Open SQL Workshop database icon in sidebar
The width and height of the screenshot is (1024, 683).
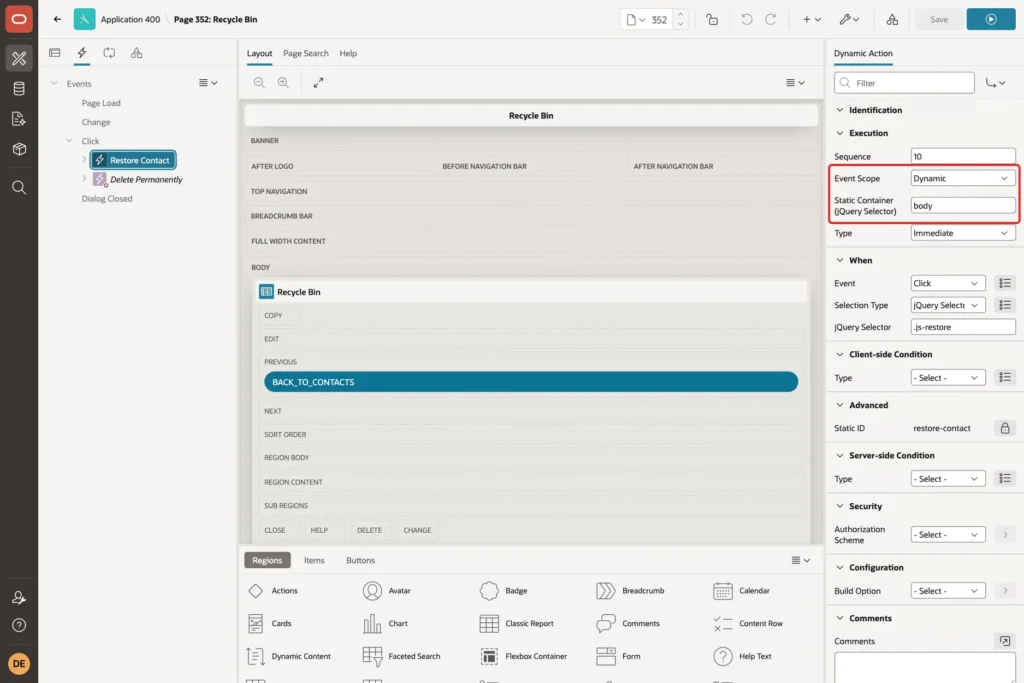pyautogui.click(x=19, y=89)
